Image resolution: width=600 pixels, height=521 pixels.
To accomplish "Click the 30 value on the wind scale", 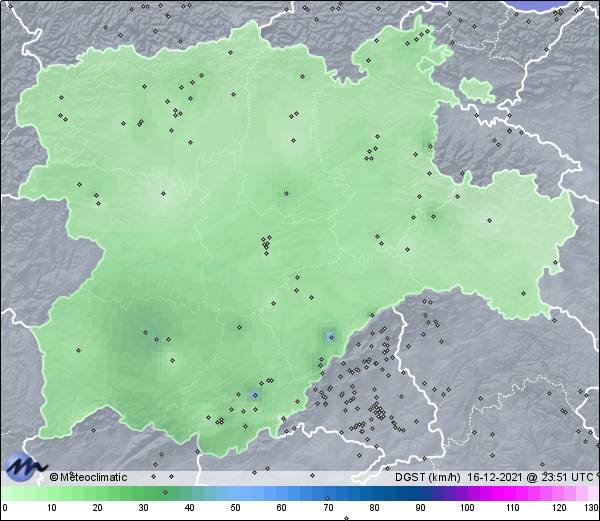I will [x=143, y=508].
